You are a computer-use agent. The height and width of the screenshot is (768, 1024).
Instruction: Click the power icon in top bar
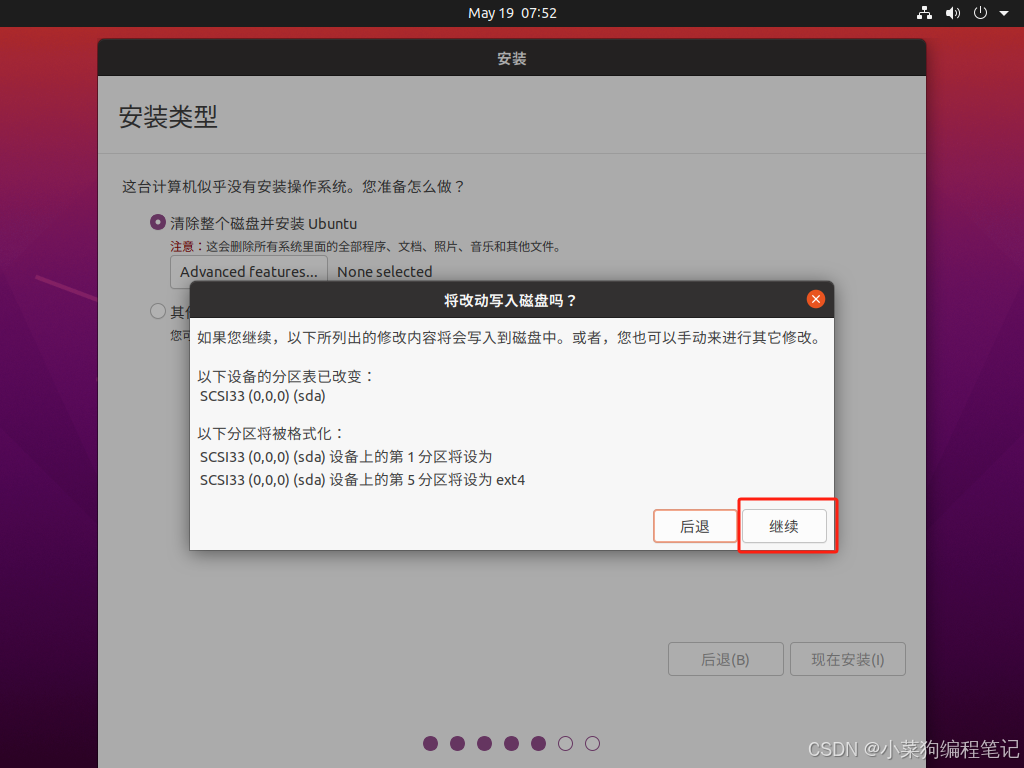coord(980,13)
